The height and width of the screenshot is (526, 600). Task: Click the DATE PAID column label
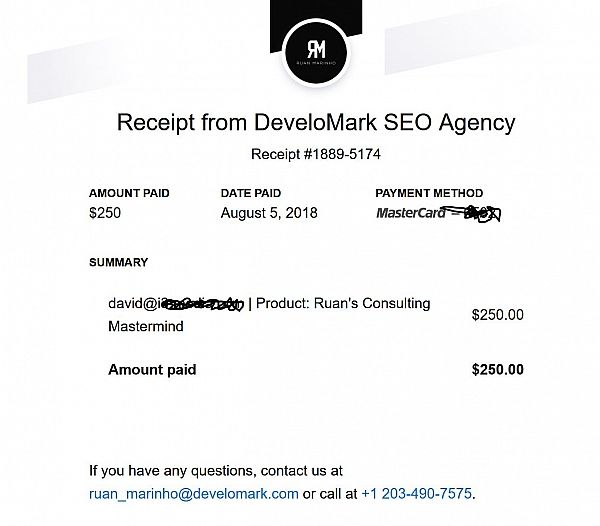click(x=250, y=193)
